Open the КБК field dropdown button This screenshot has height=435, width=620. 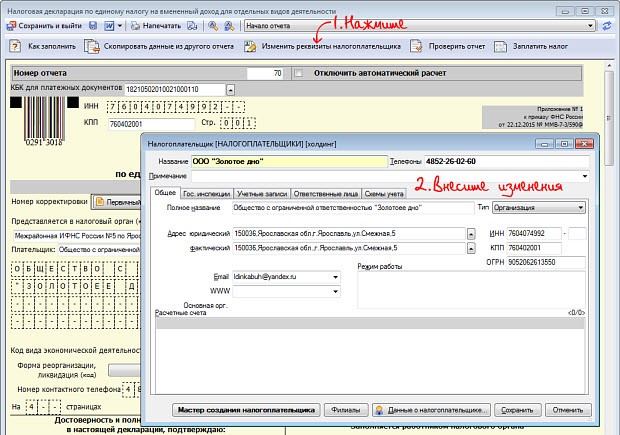point(231,90)
